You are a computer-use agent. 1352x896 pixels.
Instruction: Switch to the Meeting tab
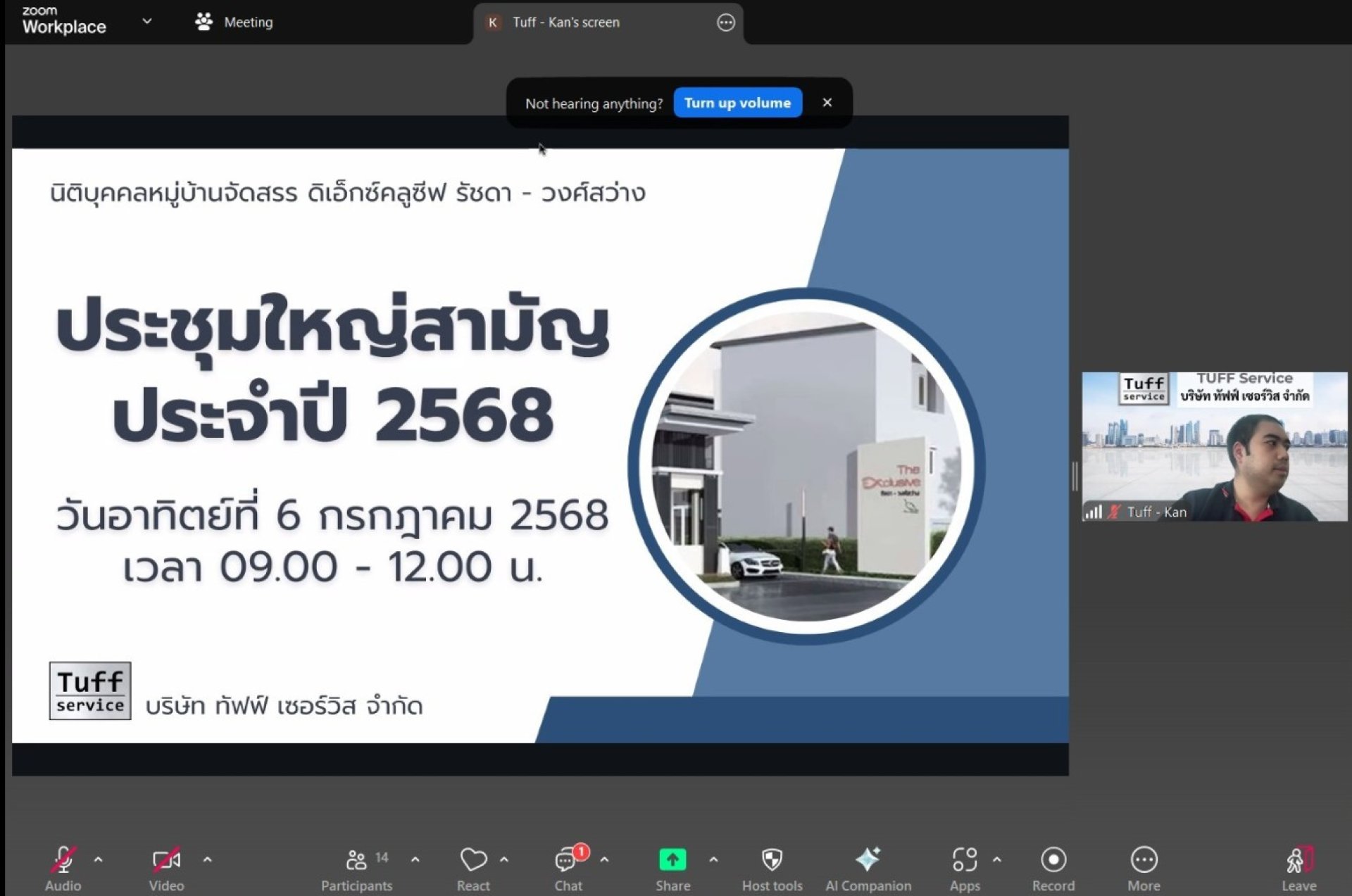click(x=234, y=22)
